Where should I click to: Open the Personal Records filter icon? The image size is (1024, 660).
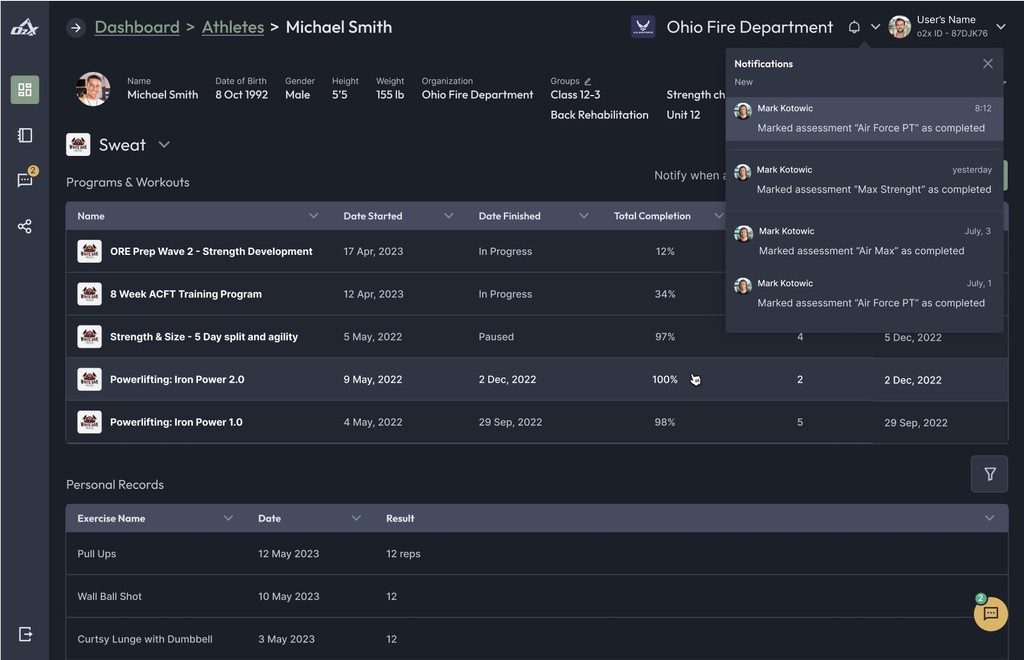[x=989, y=474]
